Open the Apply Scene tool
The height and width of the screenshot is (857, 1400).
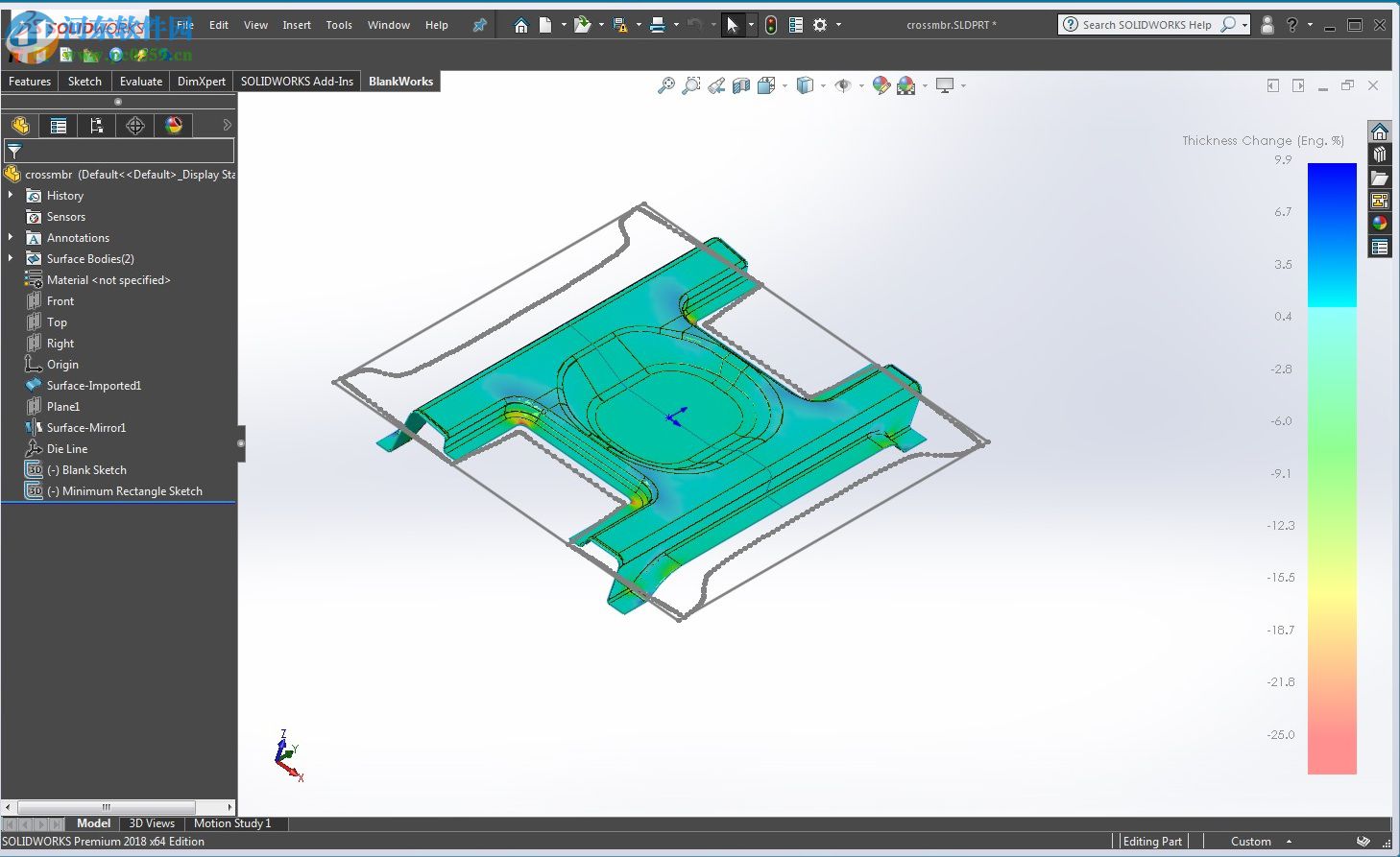tap(906, 84)
